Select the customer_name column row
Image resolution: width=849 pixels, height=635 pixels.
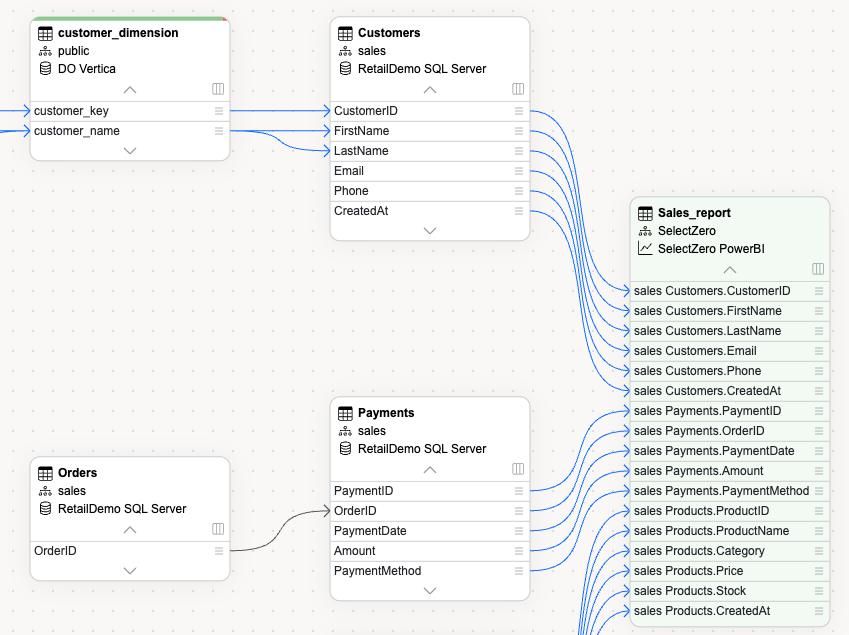click(x=120, y=131)
